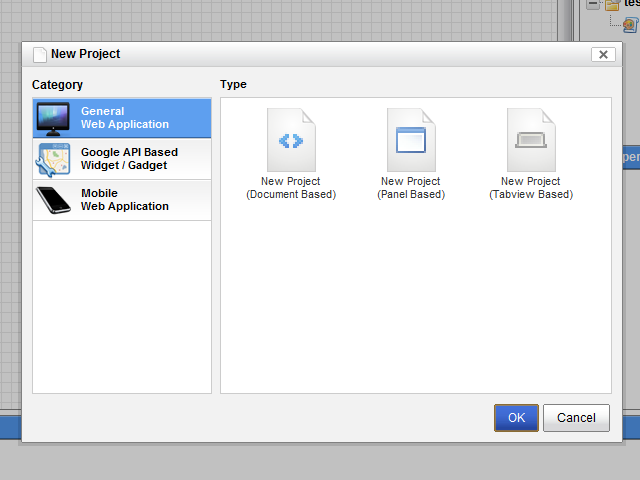Click the Google API map icon

click(x=54, y=159)
